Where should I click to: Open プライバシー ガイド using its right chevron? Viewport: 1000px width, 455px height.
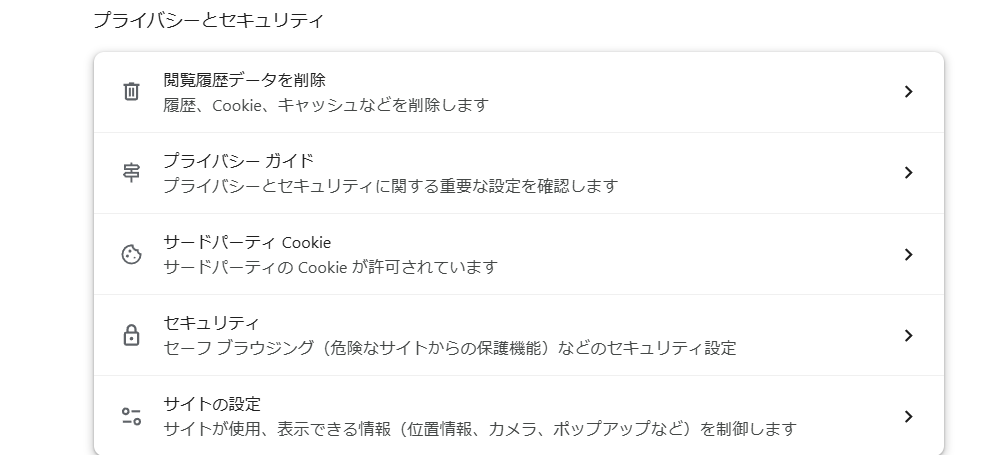pyautogui.click(x=908, y=173)
